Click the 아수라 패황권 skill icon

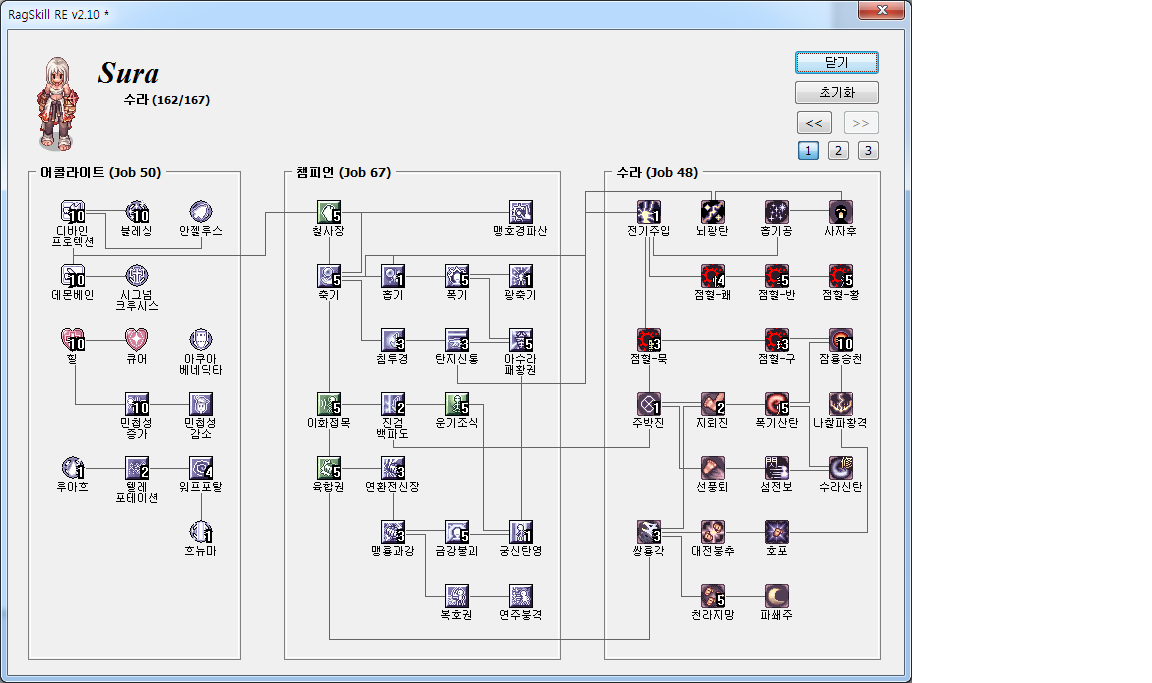[x=521, y=340]
